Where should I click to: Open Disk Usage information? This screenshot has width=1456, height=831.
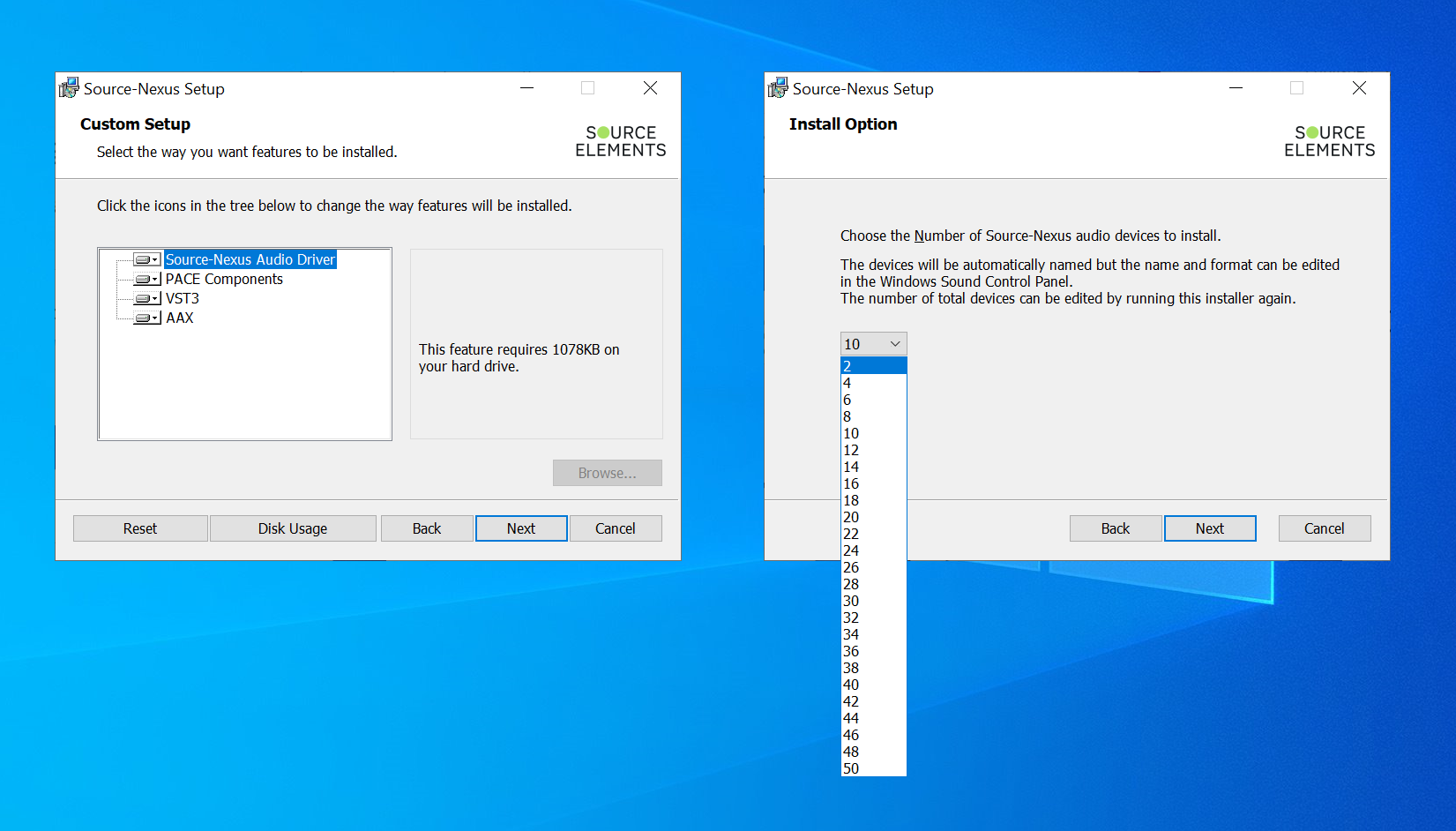(x=293, y=528)
